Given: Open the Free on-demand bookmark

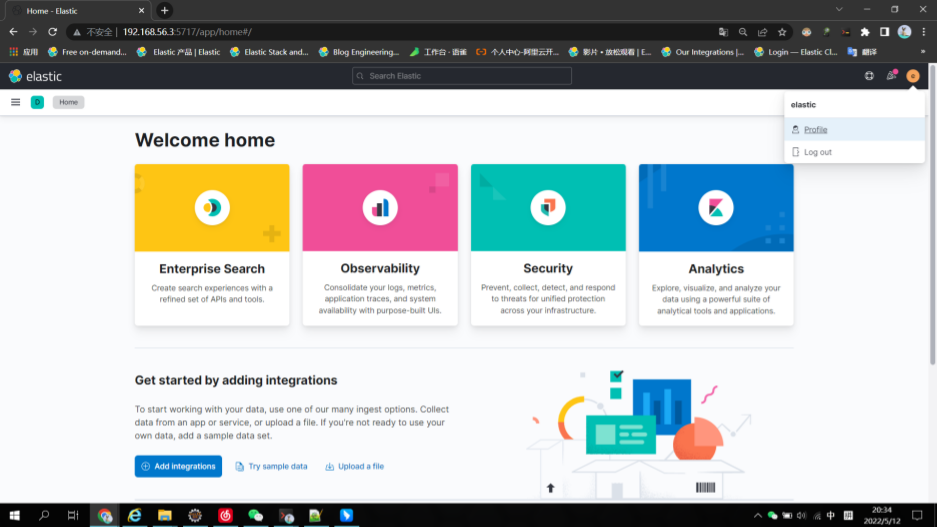Looking at the screenshot, I should 87,52.
